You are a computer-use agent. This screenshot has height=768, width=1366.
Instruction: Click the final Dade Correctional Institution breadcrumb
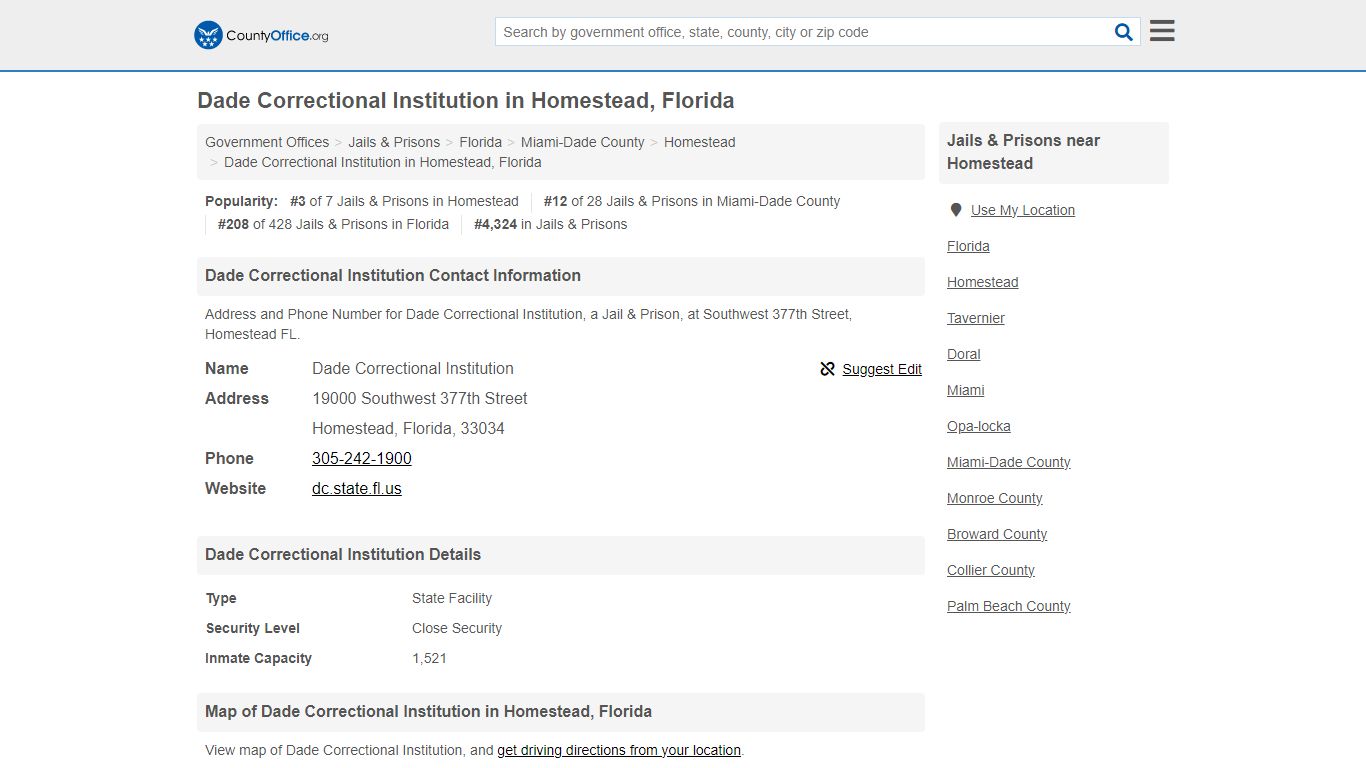click(x=383, y=162)
